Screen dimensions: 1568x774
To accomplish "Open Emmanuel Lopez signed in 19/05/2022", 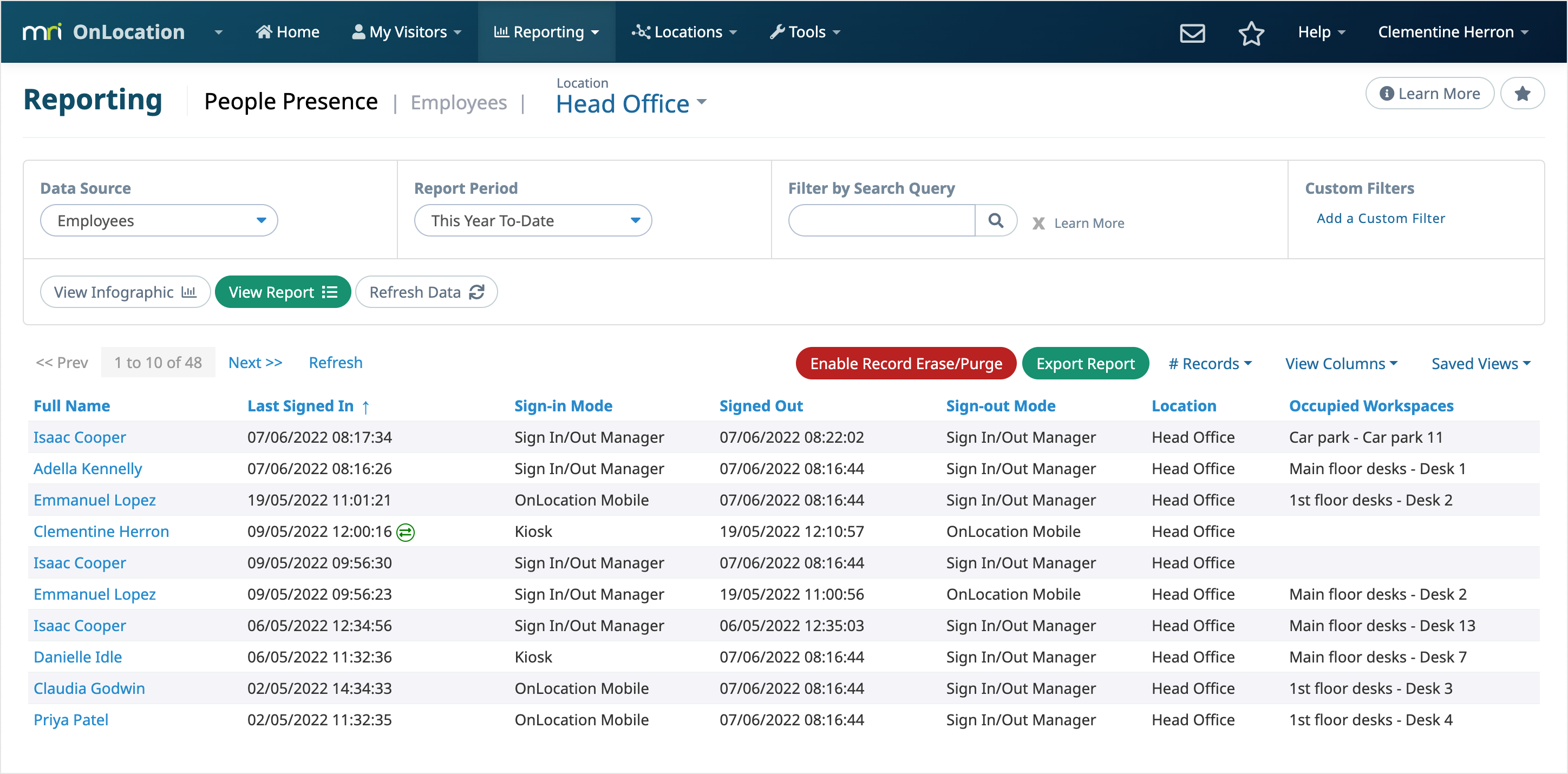I will point(94,500).
